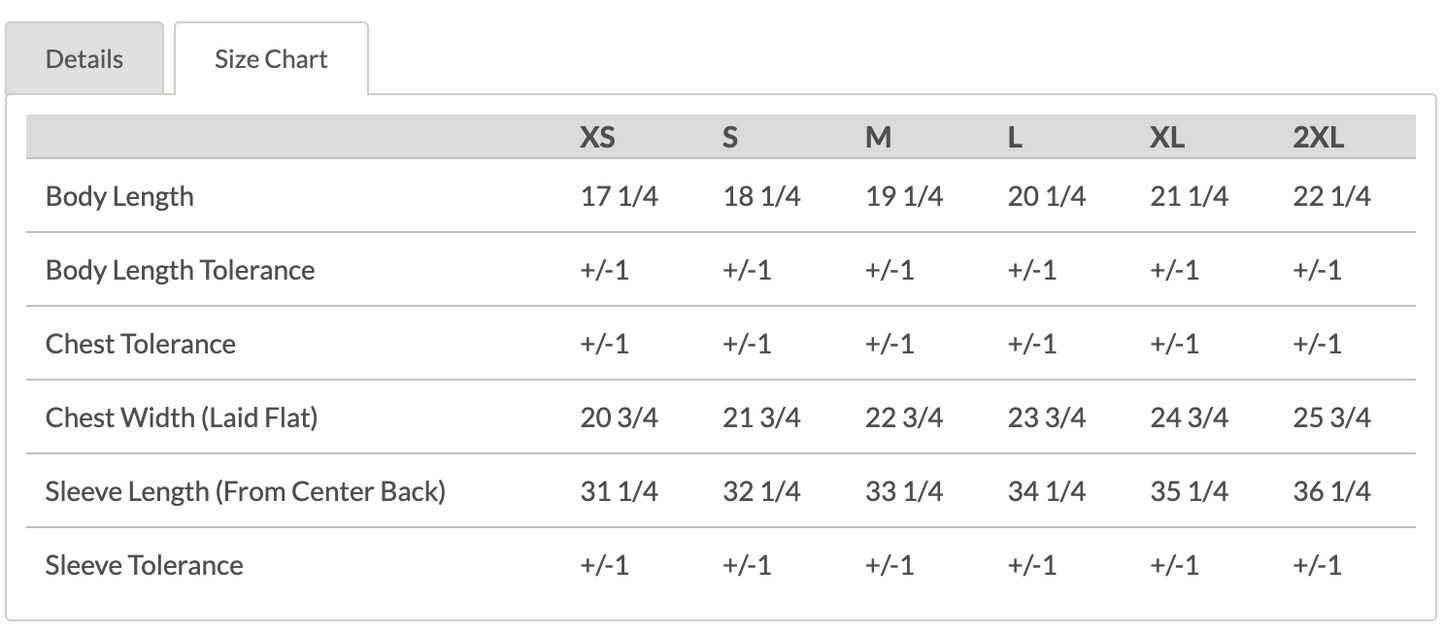
Task: Switch to the Details tab
Action: tap(84, 59)
